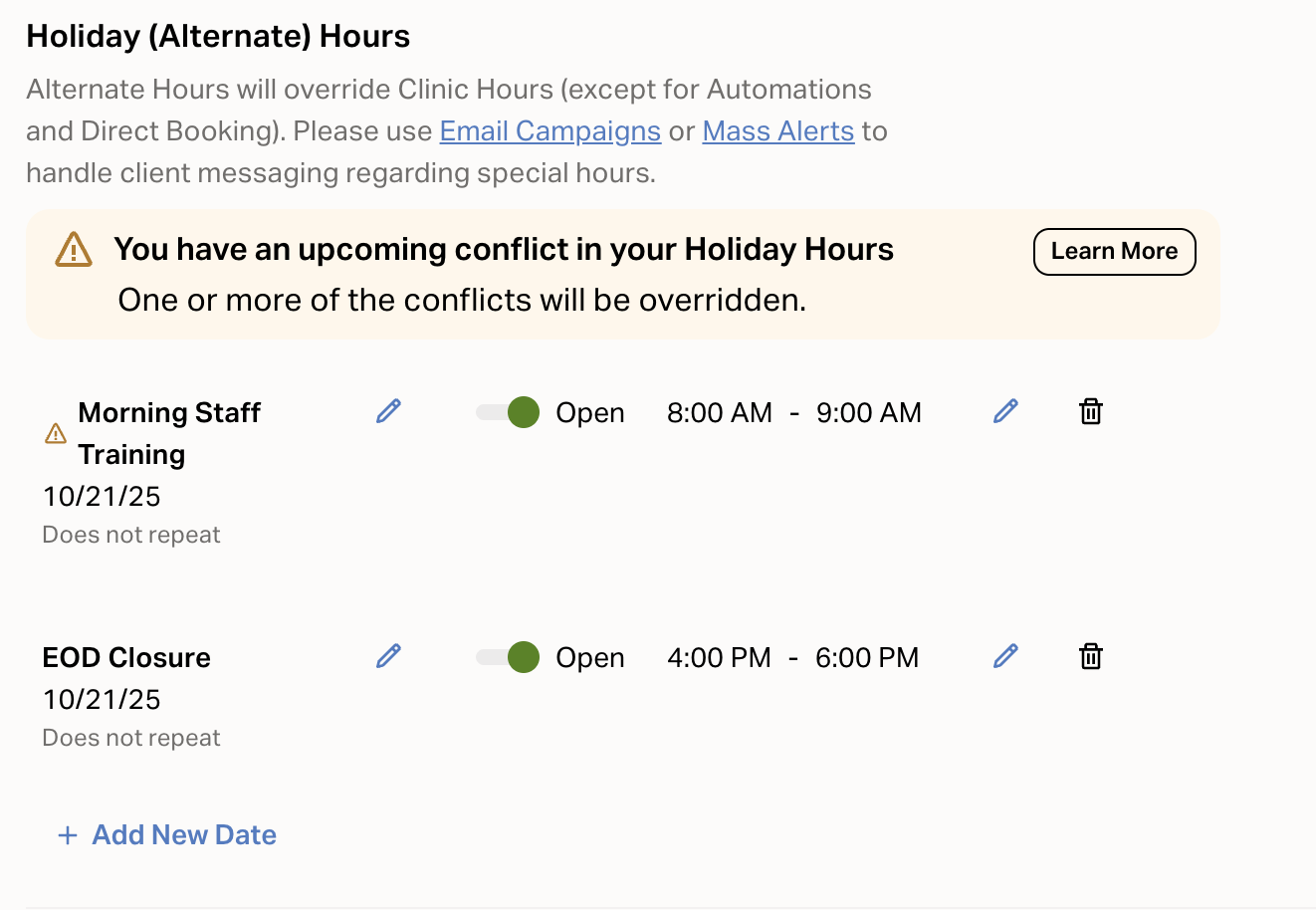Edit the 4:00 PM - 6:00 PM hours pencil
This screenshot has height=910, width=1316.
point(1005,656)
